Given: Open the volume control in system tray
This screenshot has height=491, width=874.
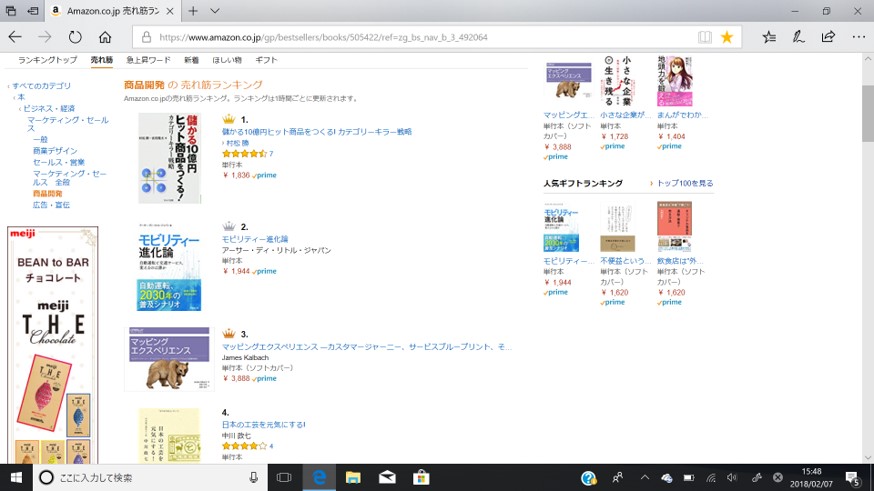Looking at the screenshot, I should 732,478.
